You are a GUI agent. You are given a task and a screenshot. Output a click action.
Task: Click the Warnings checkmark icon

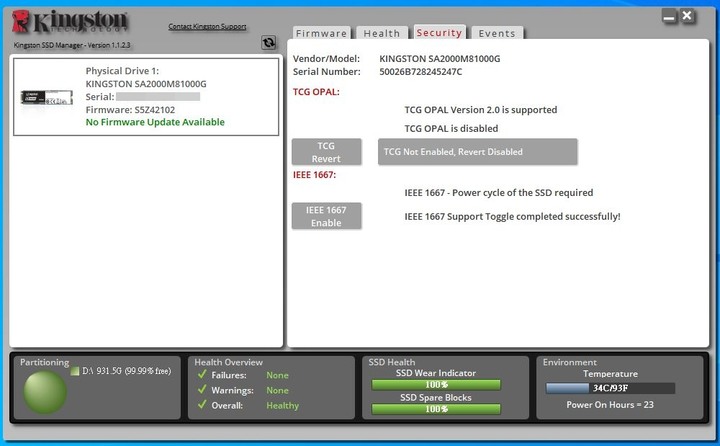pyautogui.click(x=202, y=390)
